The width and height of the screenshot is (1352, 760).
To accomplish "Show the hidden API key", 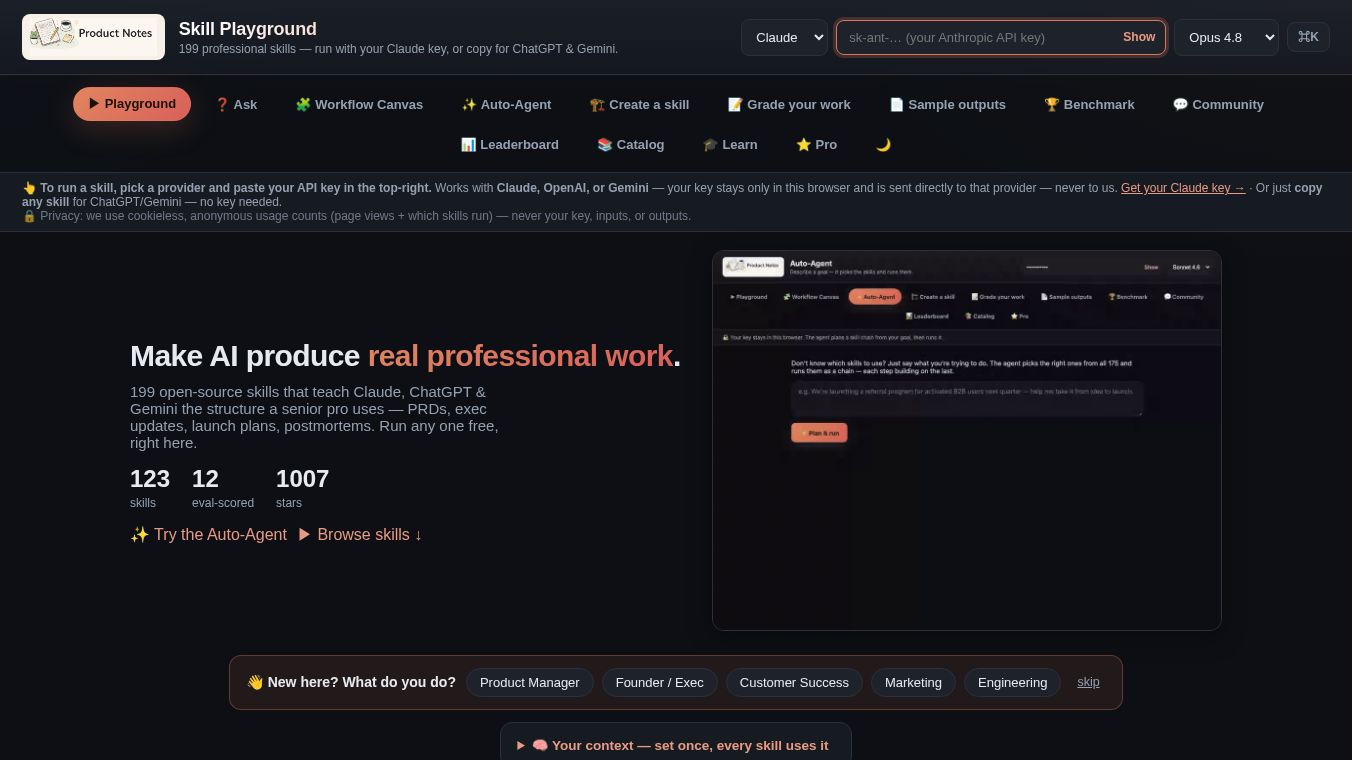I will [1139, 37].
